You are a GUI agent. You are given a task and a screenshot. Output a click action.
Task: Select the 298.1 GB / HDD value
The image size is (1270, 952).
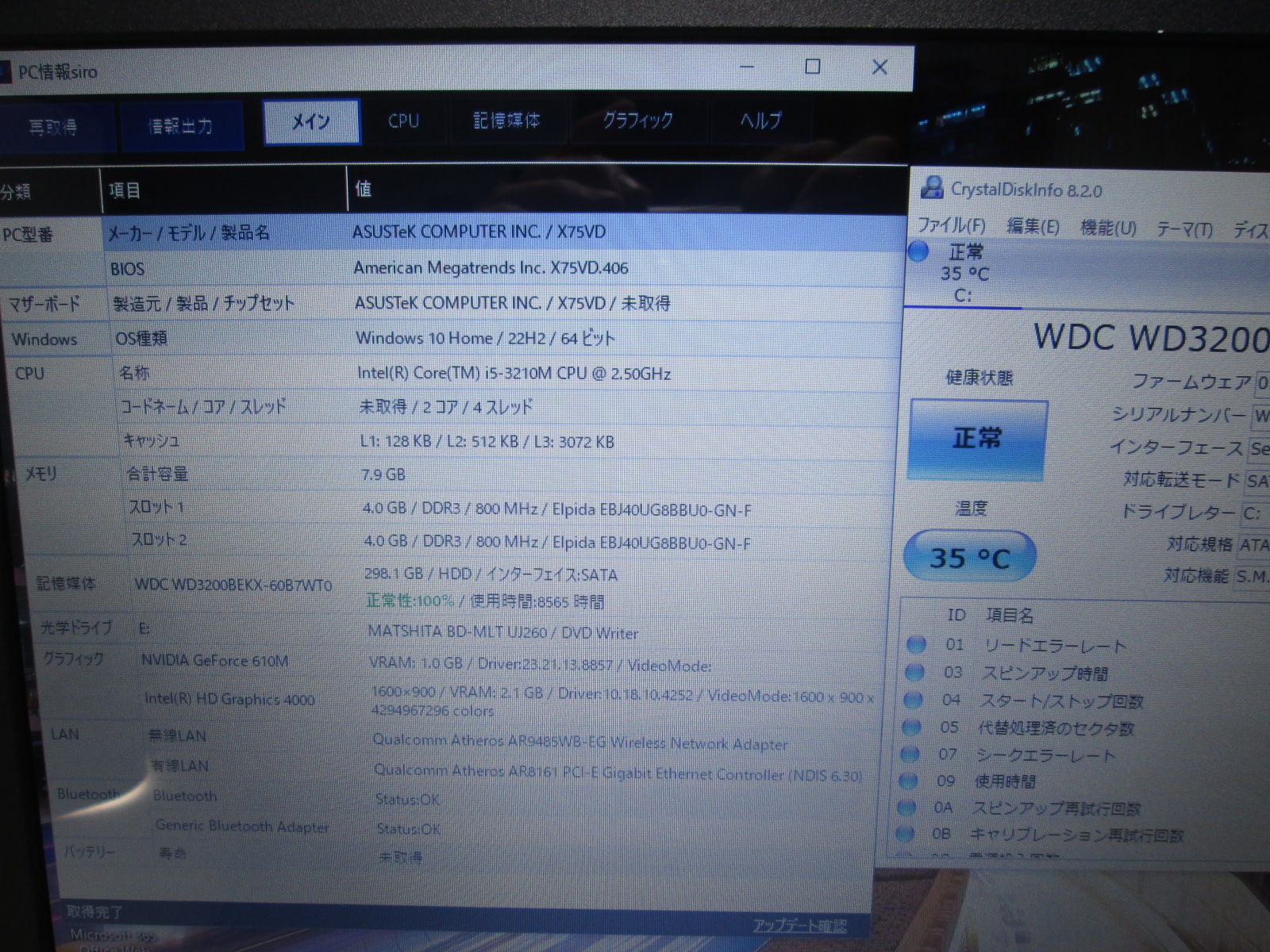491,574
